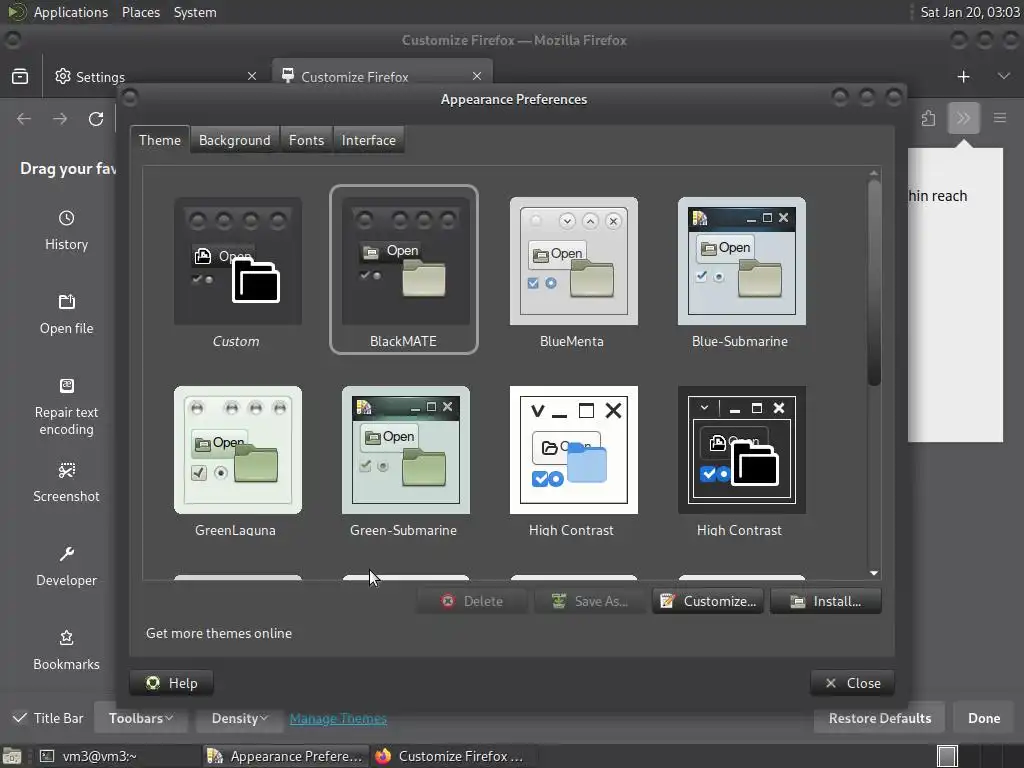Click the Delete theme button
This screenshot has height=768, width=1024.
click(472, 601)
